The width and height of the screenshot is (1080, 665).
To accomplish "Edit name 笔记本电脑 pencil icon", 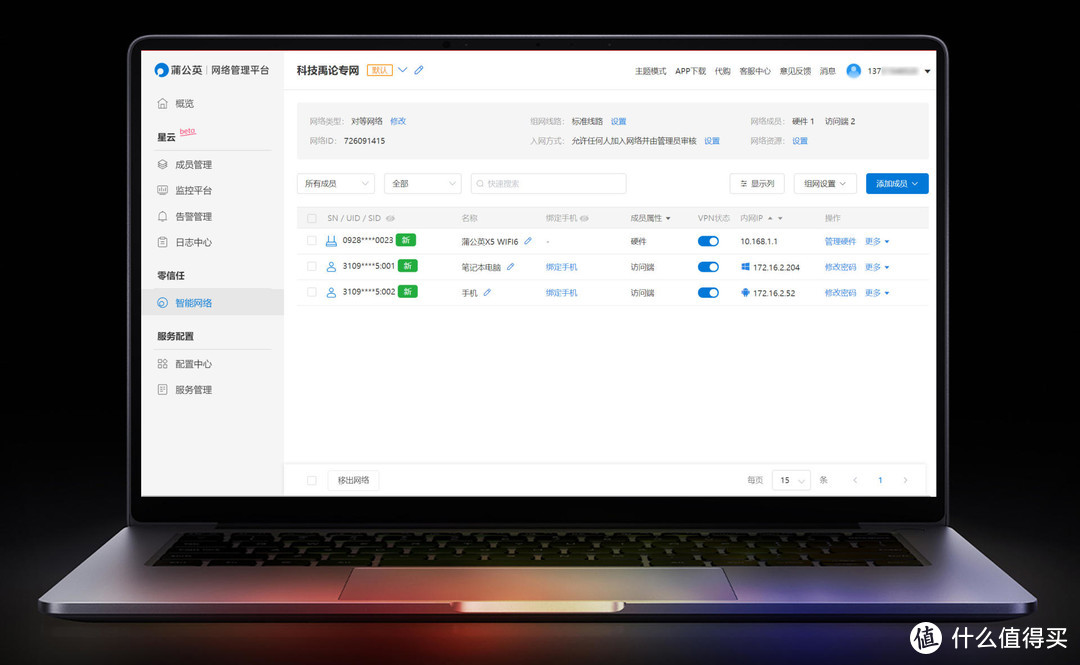I will pyautogui.click(x=510, y=266).
